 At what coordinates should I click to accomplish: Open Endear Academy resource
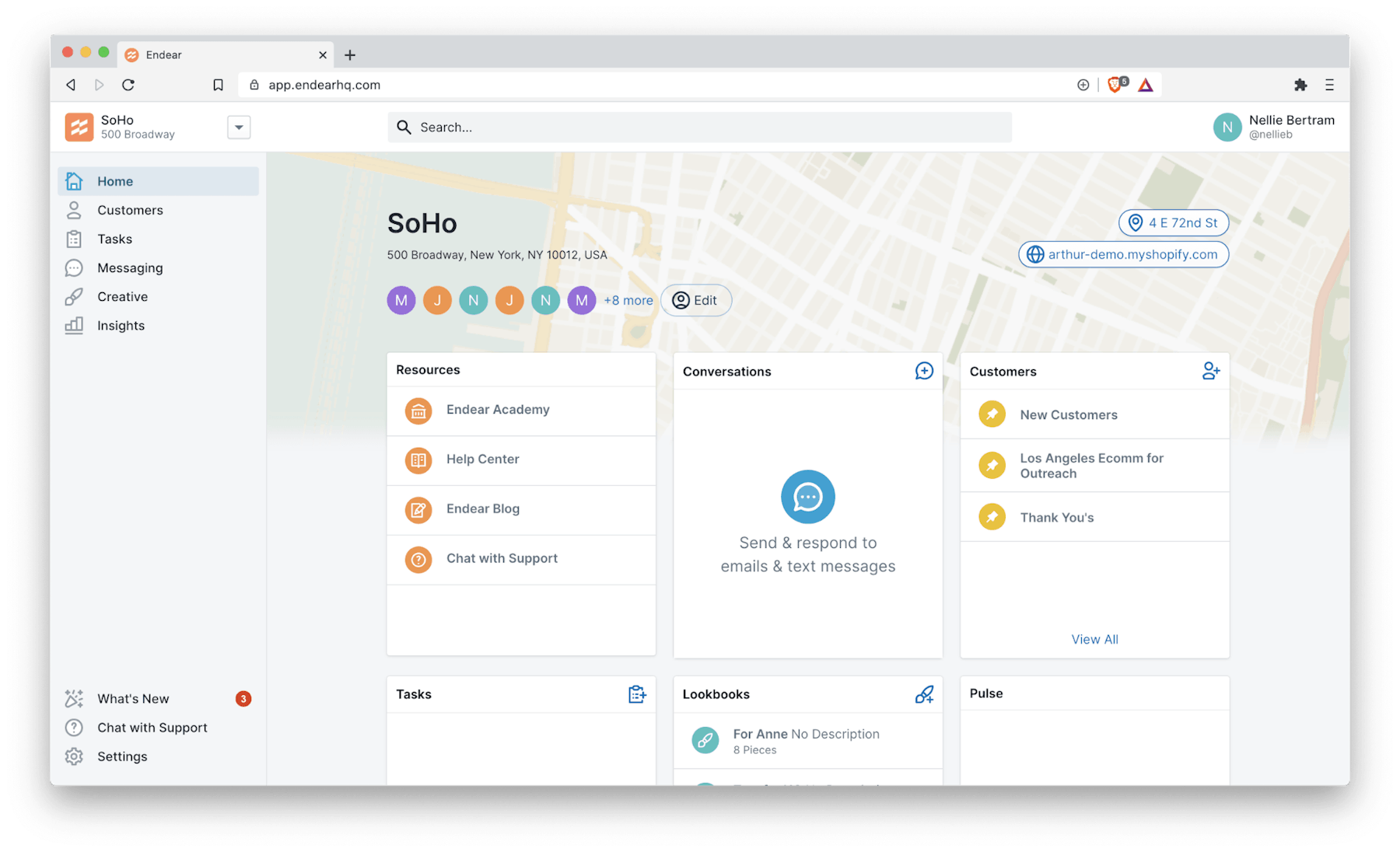521,410
